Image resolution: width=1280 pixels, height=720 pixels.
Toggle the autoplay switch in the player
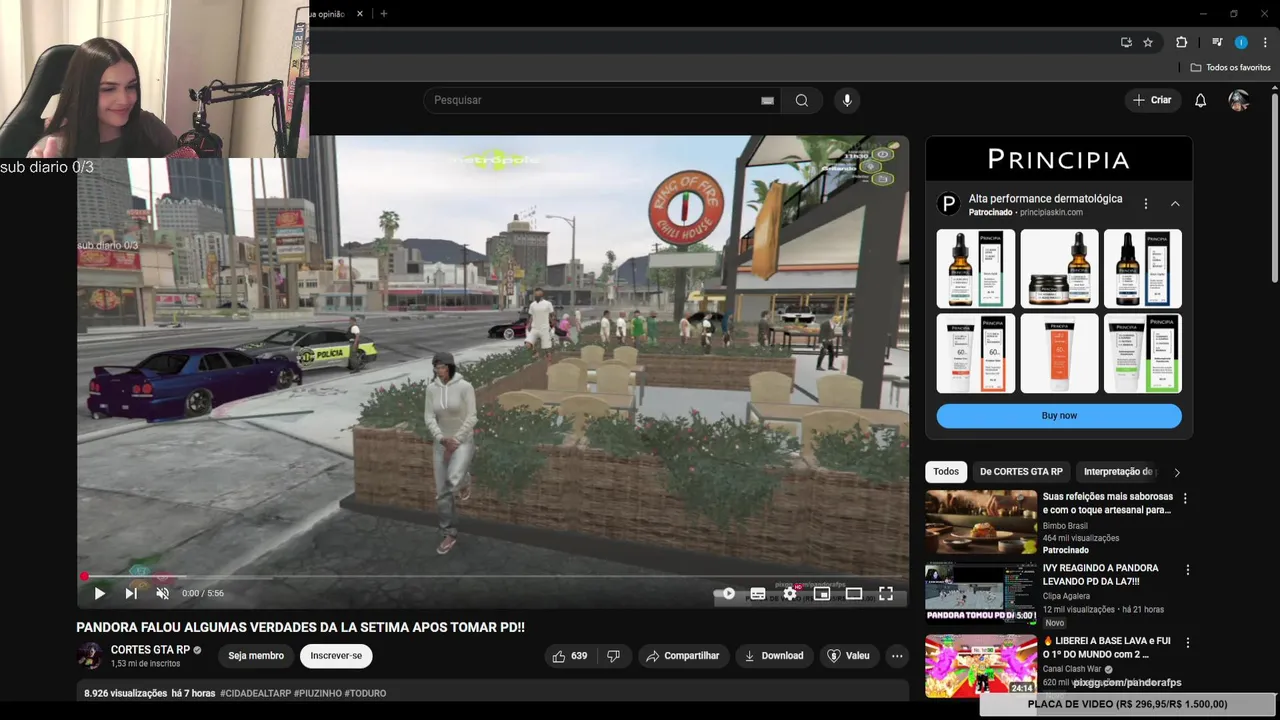tap(726, 593)
